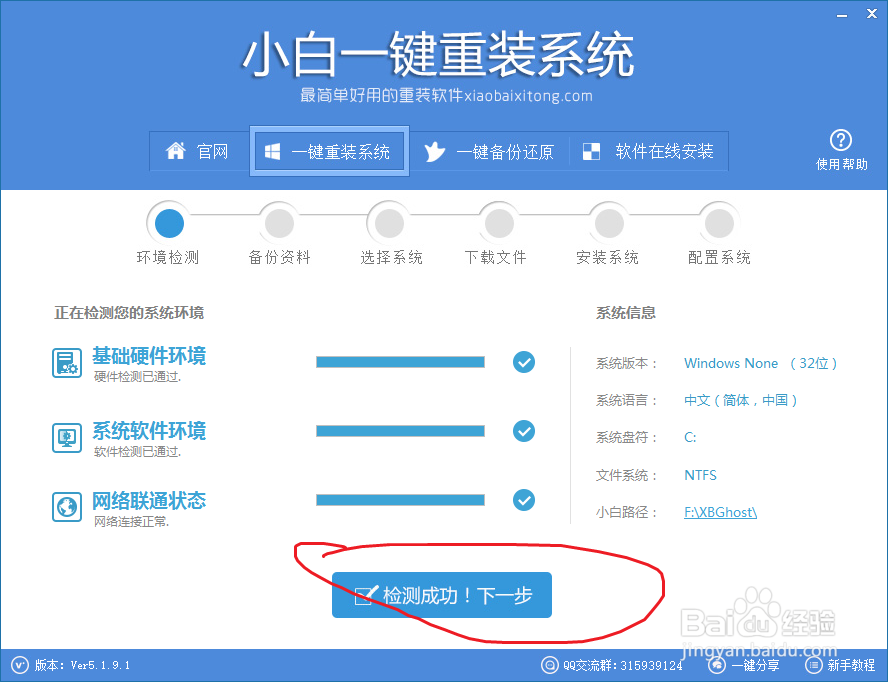Click the 网络连接正常 status text

point(131,522)
